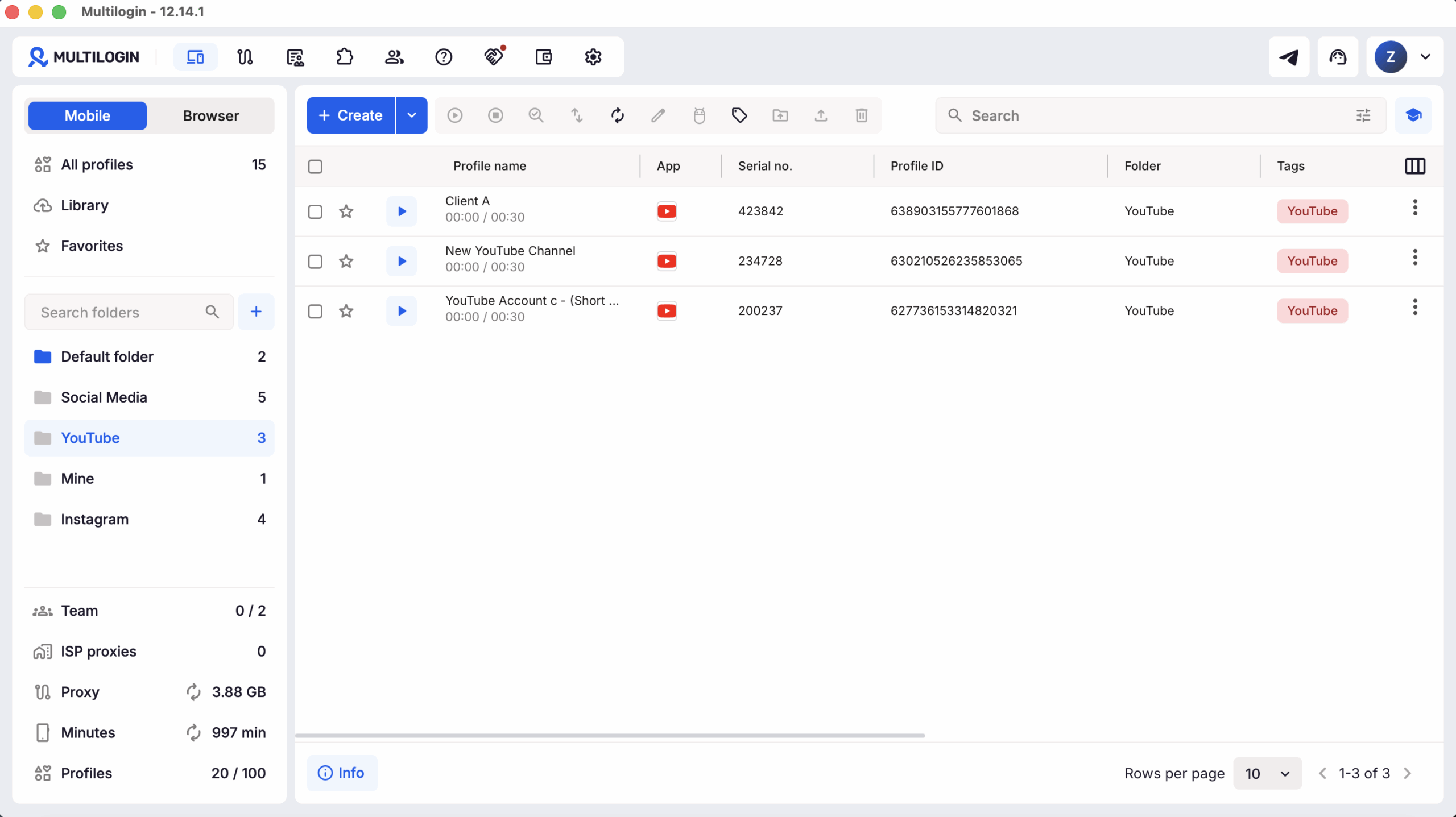Open the account menu chevron beside avatar
This screenshot has height=817, width=1456.
pyautogui.click(x=1425, y=57)
